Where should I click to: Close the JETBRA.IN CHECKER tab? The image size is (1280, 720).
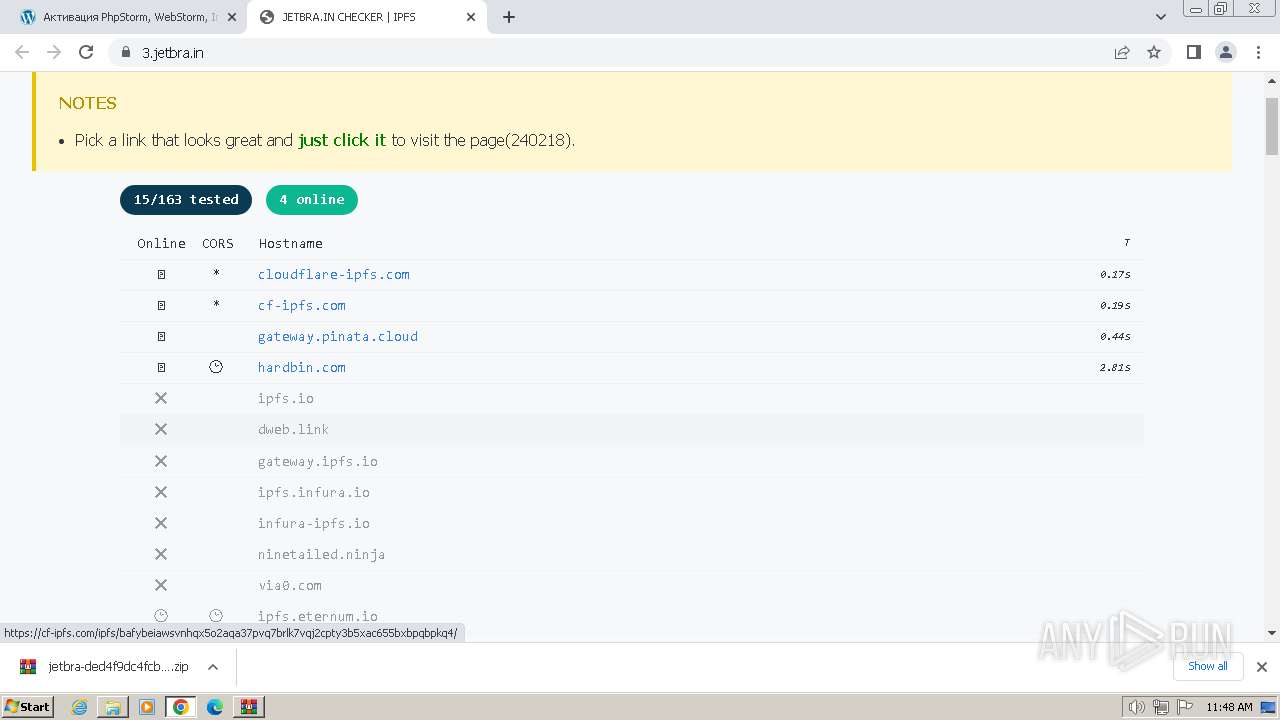pyautogui.click(x=471, y=17)
